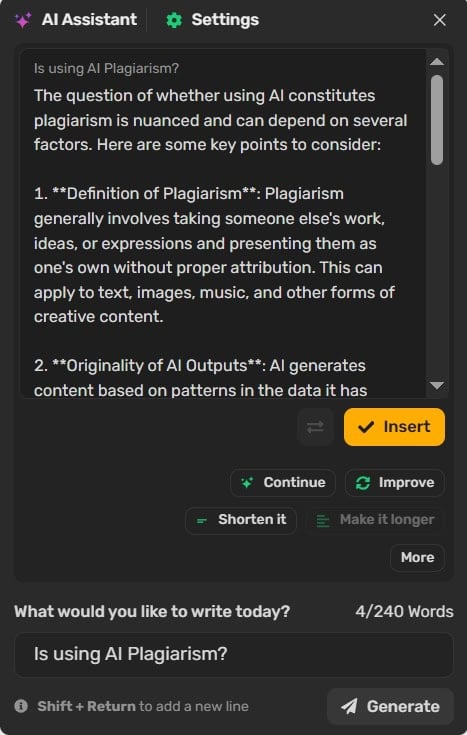Click the Make it longer option
The height and width of the screenshot is (735, 467).
click(x=375, y=520)
